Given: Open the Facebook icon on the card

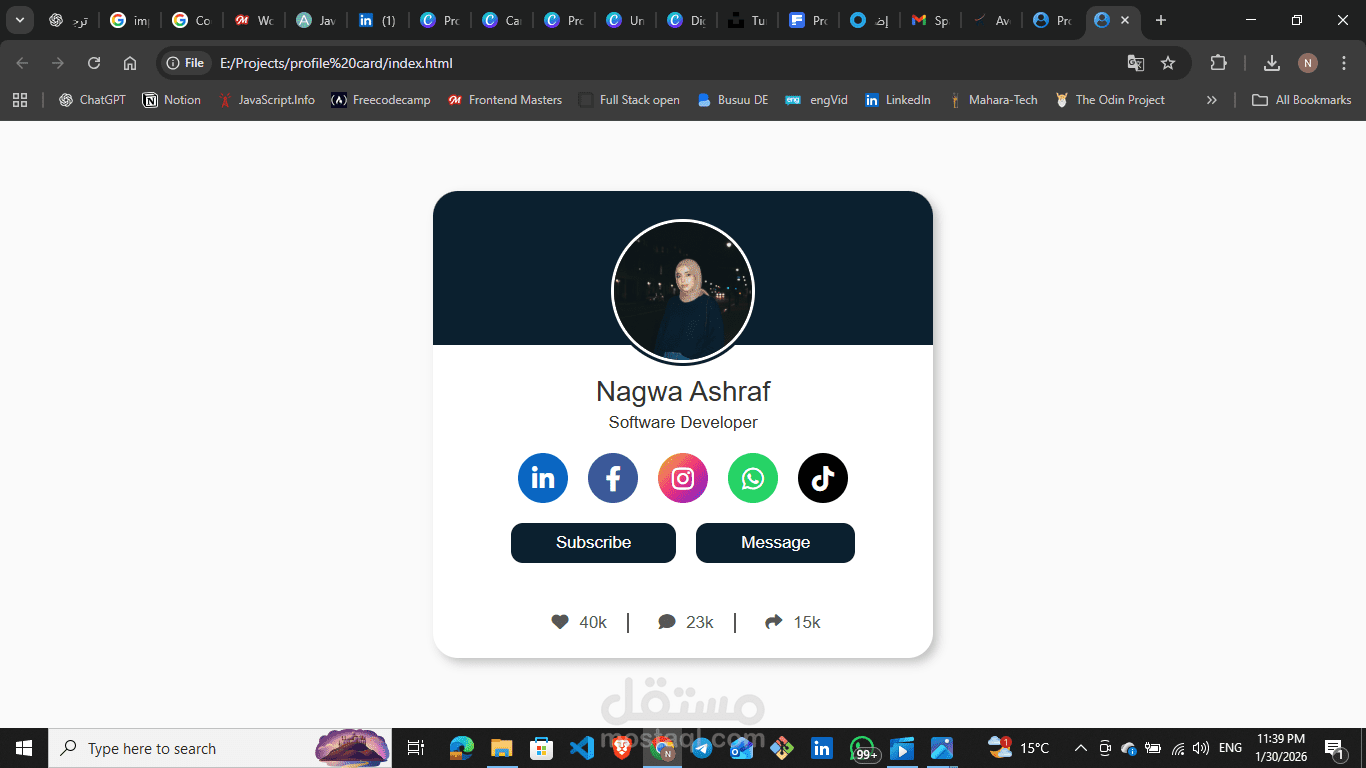Looking at the screenshot, I should click(x=612, y=478).
